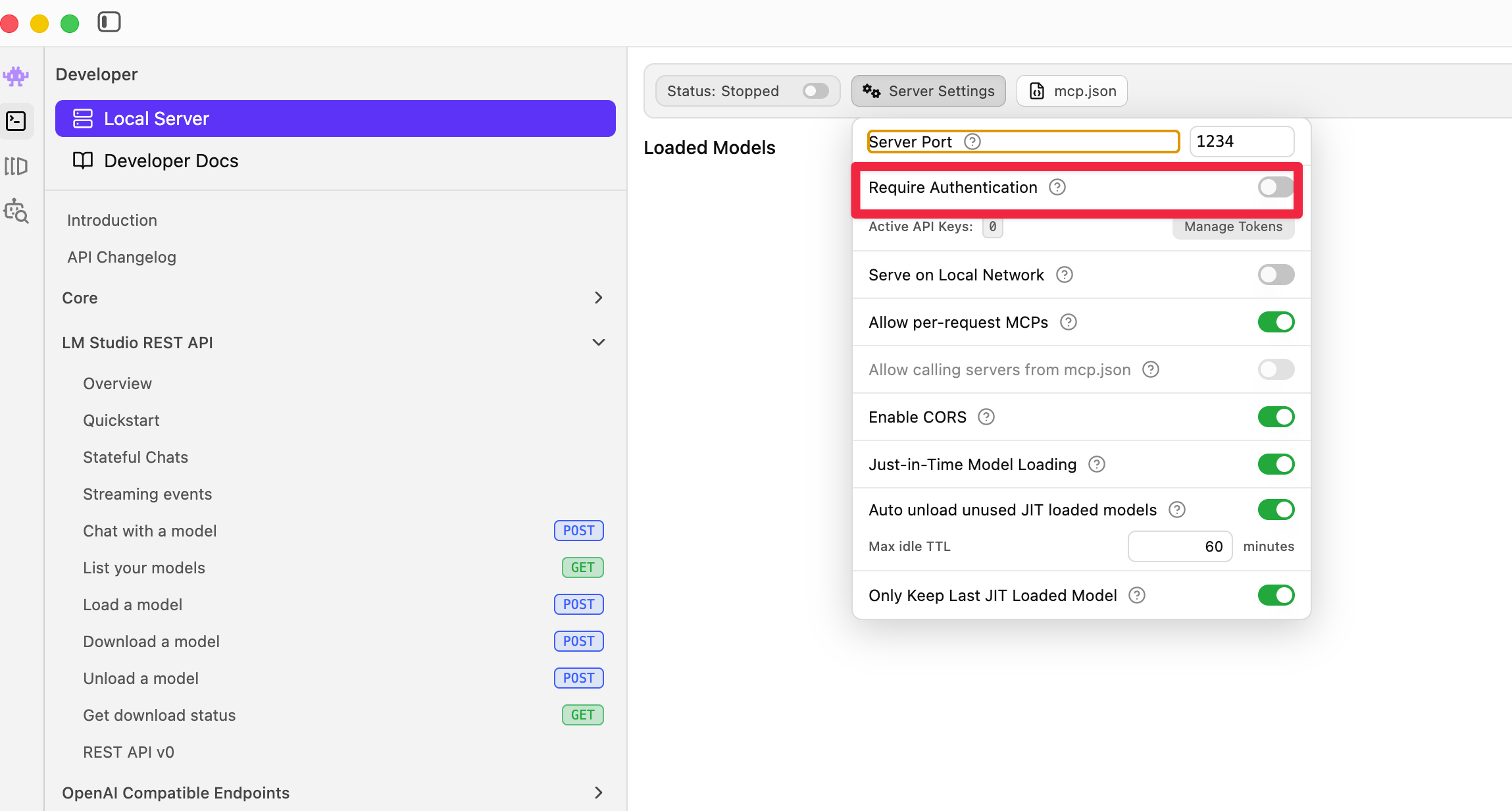Show help for Serve on Local Network
1512x811 pixels.
[1065, 275]
